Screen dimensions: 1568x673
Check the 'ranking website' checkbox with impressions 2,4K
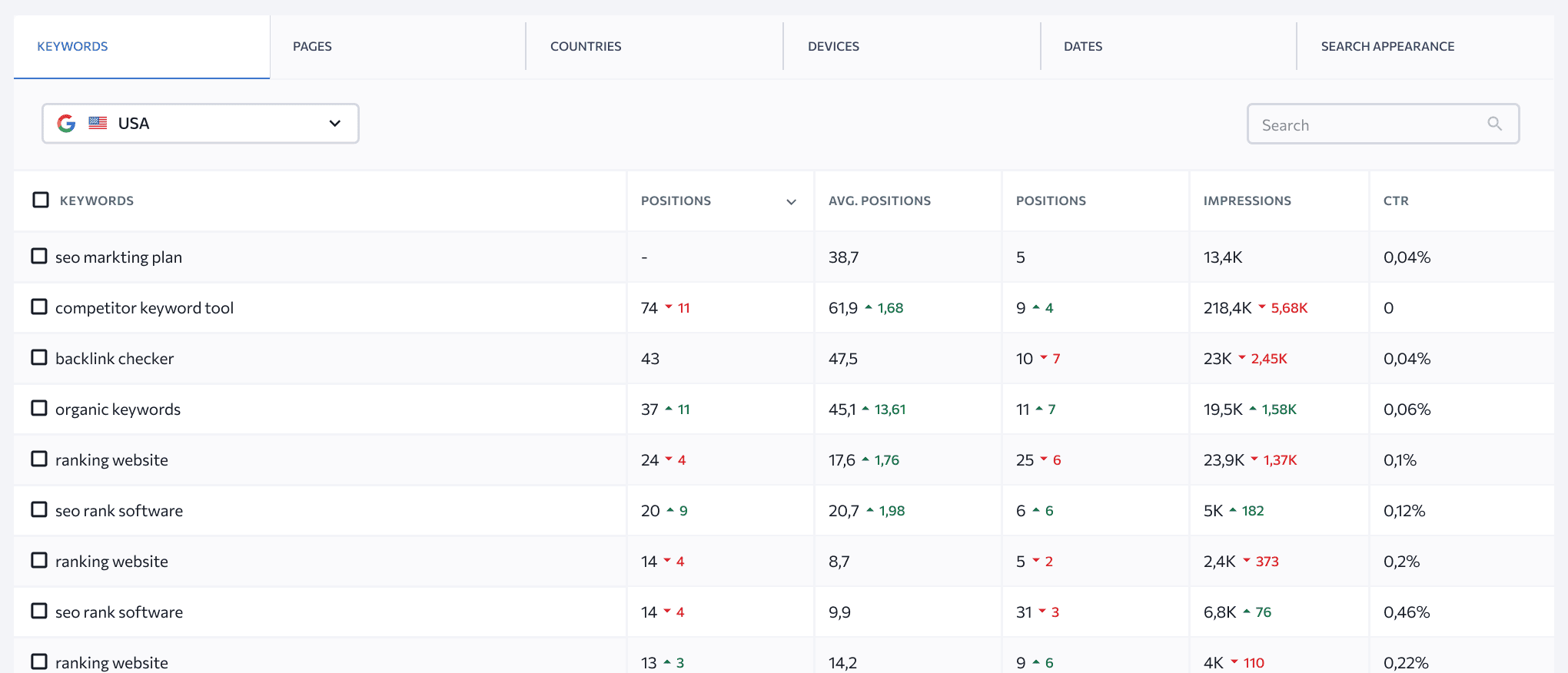pos(39,560)
